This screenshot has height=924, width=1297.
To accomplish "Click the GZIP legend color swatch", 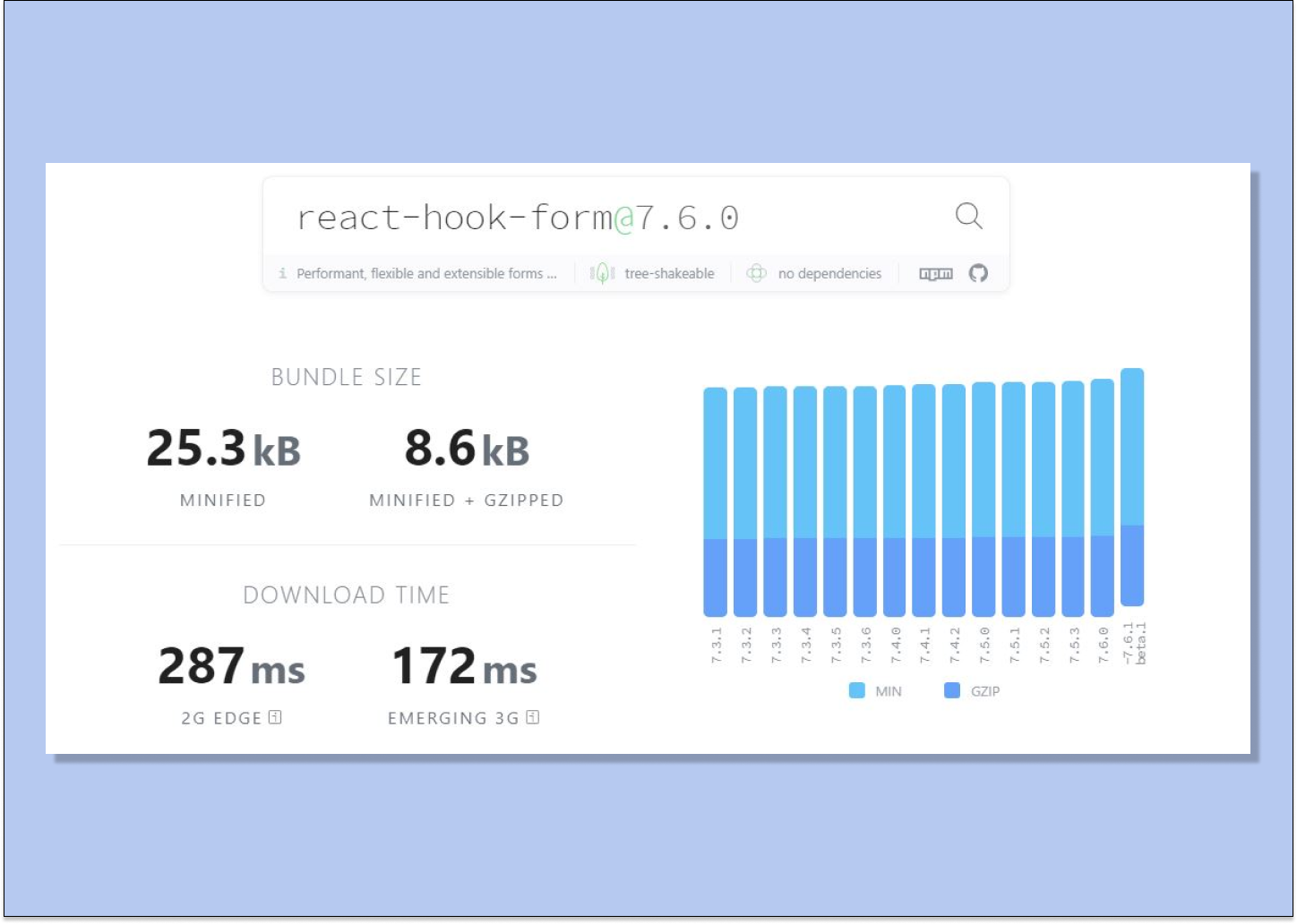I will pyautogui.click(x=952, y=690).
